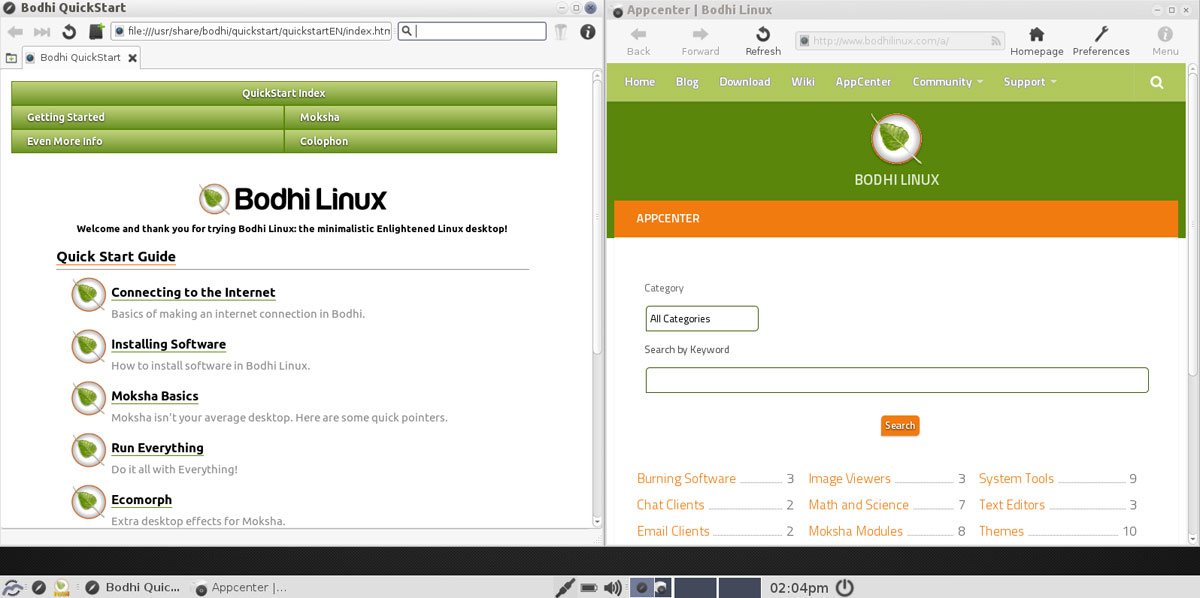Open the Moksha Modules category
Screen dimensions: 1200x598
click(855, 531)
